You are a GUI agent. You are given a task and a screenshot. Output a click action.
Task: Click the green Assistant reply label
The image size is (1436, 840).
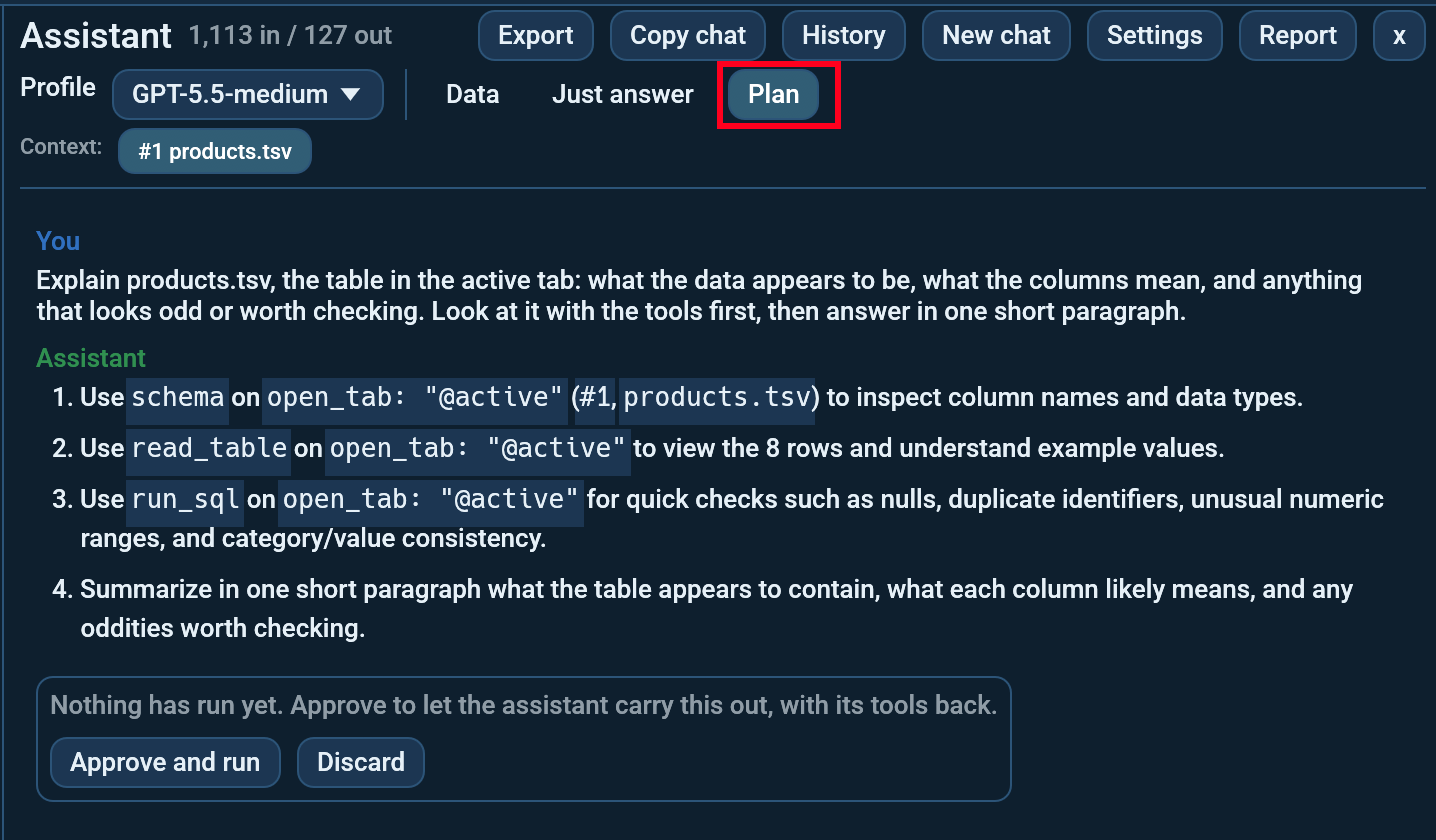pyautogui.click(x=91, y=358)
